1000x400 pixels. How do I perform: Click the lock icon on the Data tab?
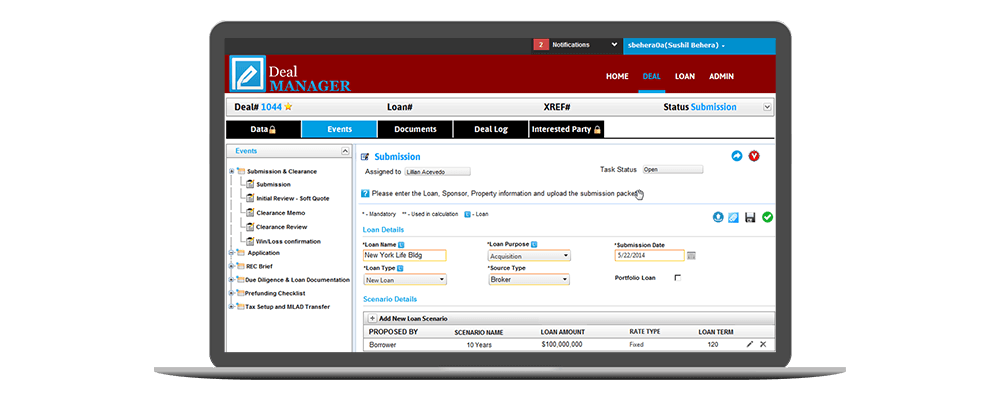[x=272, y=130]
